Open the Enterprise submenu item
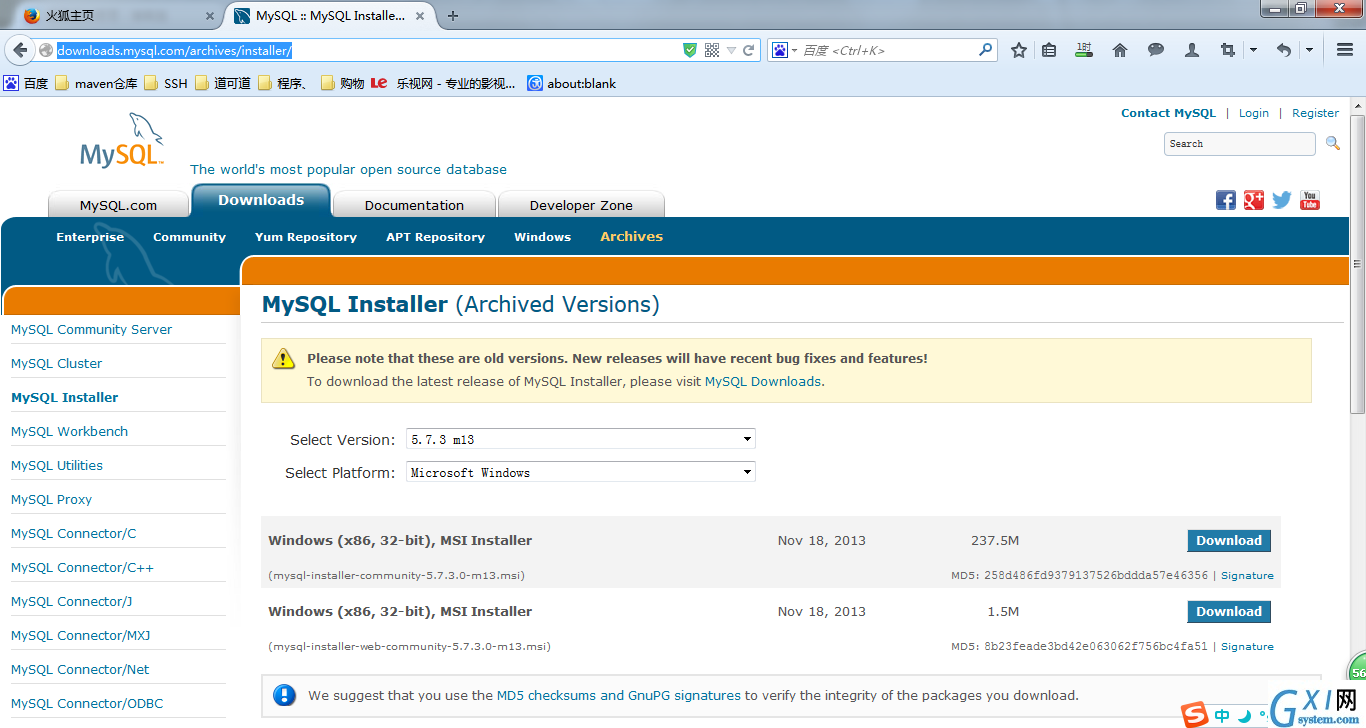Viewport: 1366px width, 728px height. coord(90,237)
